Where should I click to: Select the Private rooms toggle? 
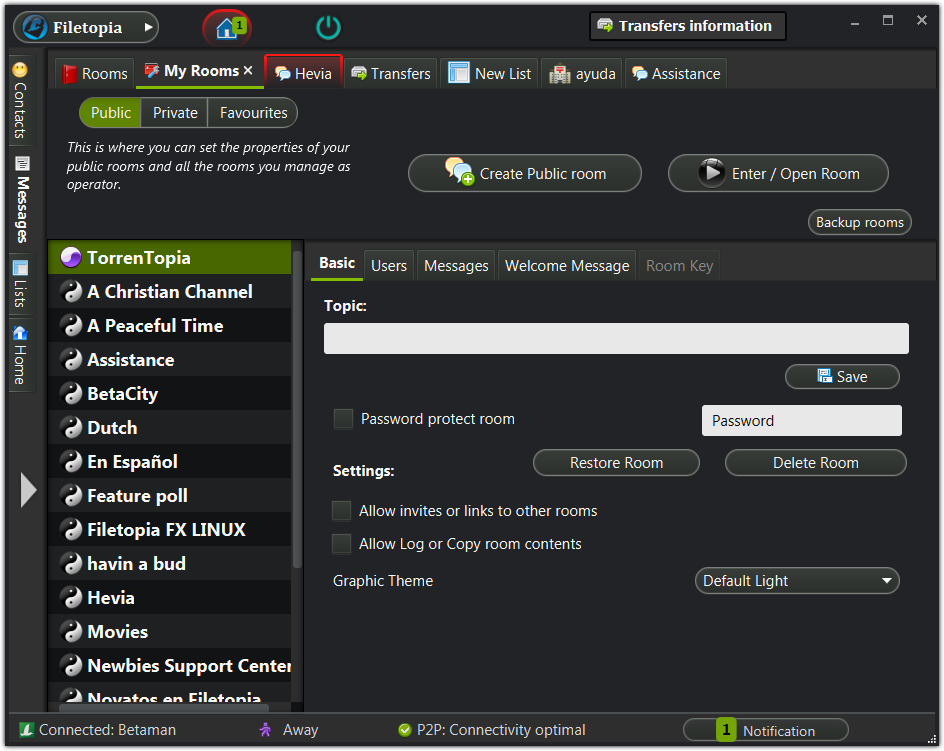click(x=175, y=113)
